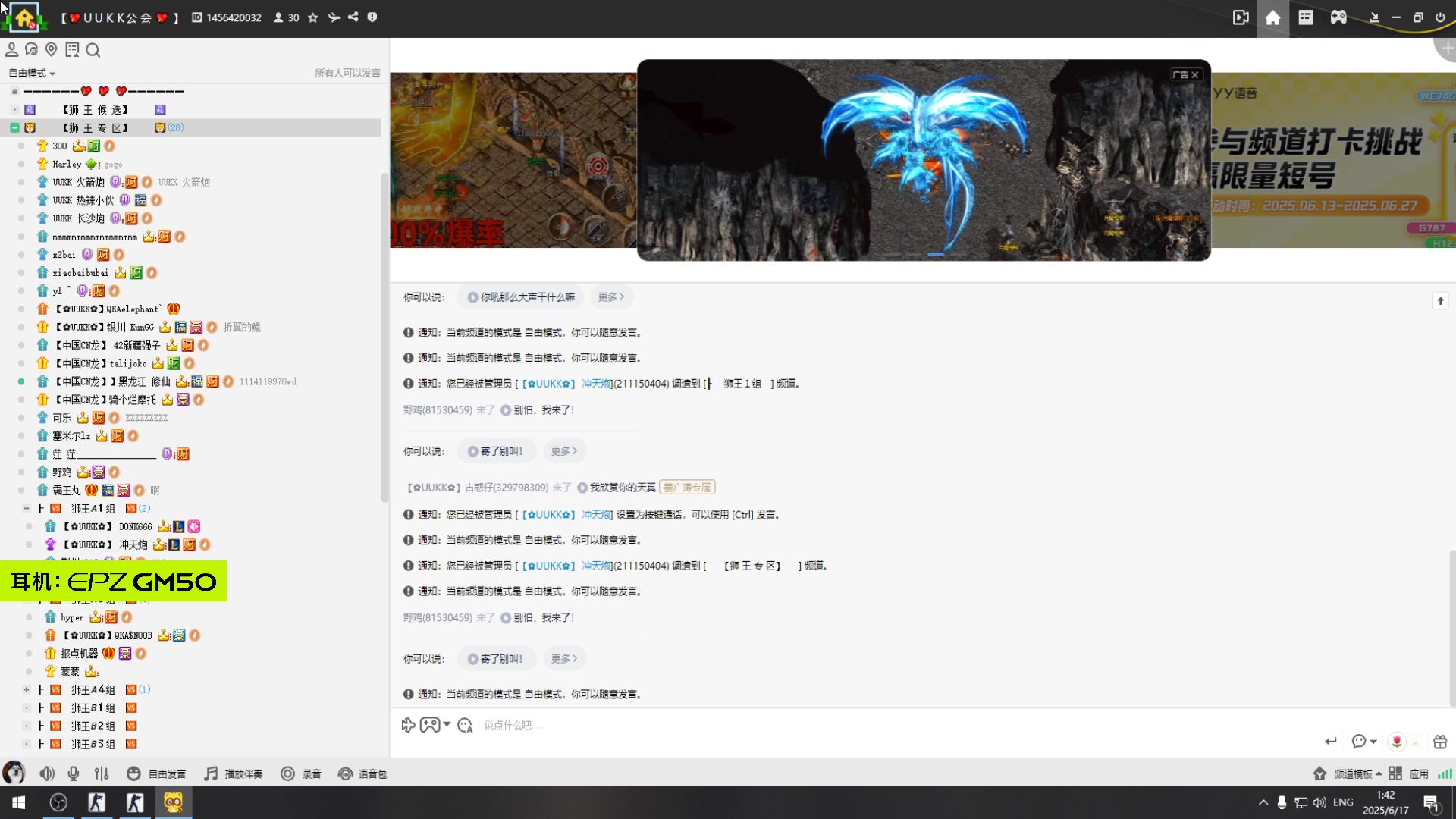Open the channel shield info icon
This screenshot has height=819, width=1456.
(372, 17)
